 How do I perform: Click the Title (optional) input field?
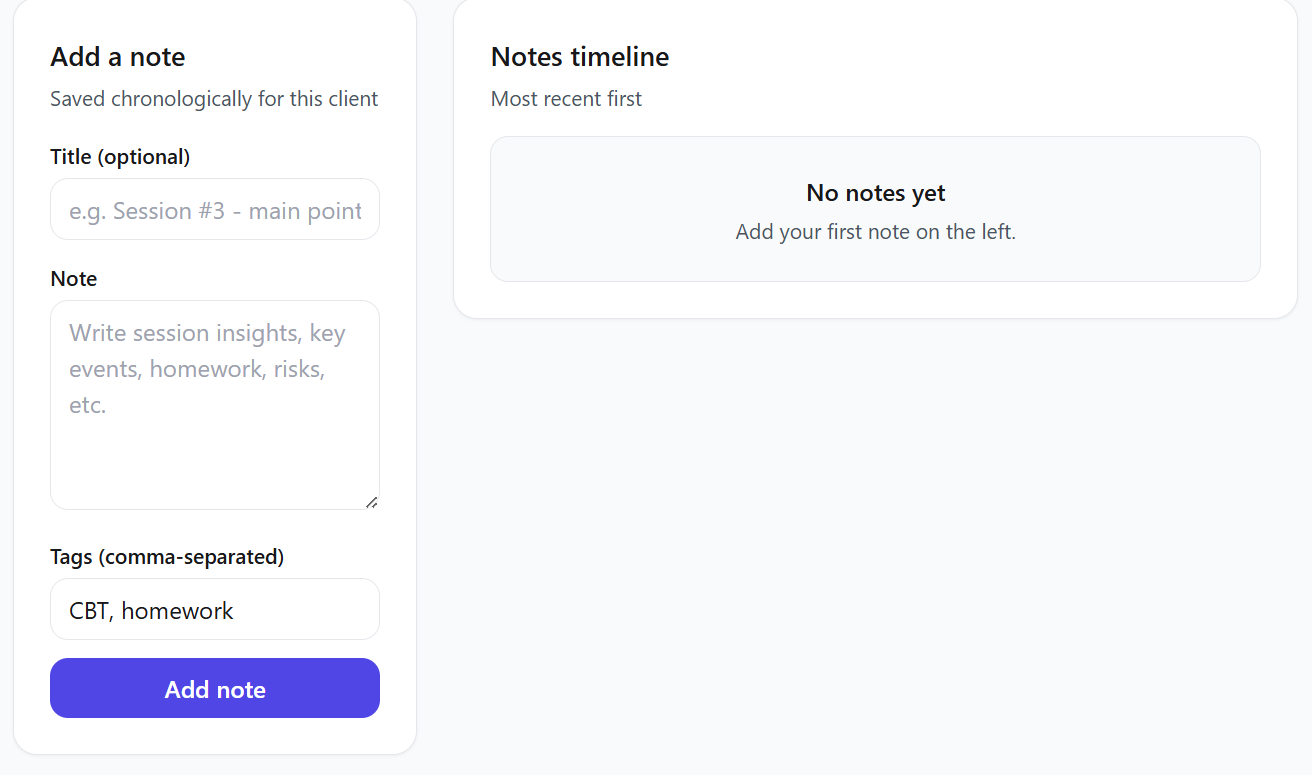tap(214, 210)
